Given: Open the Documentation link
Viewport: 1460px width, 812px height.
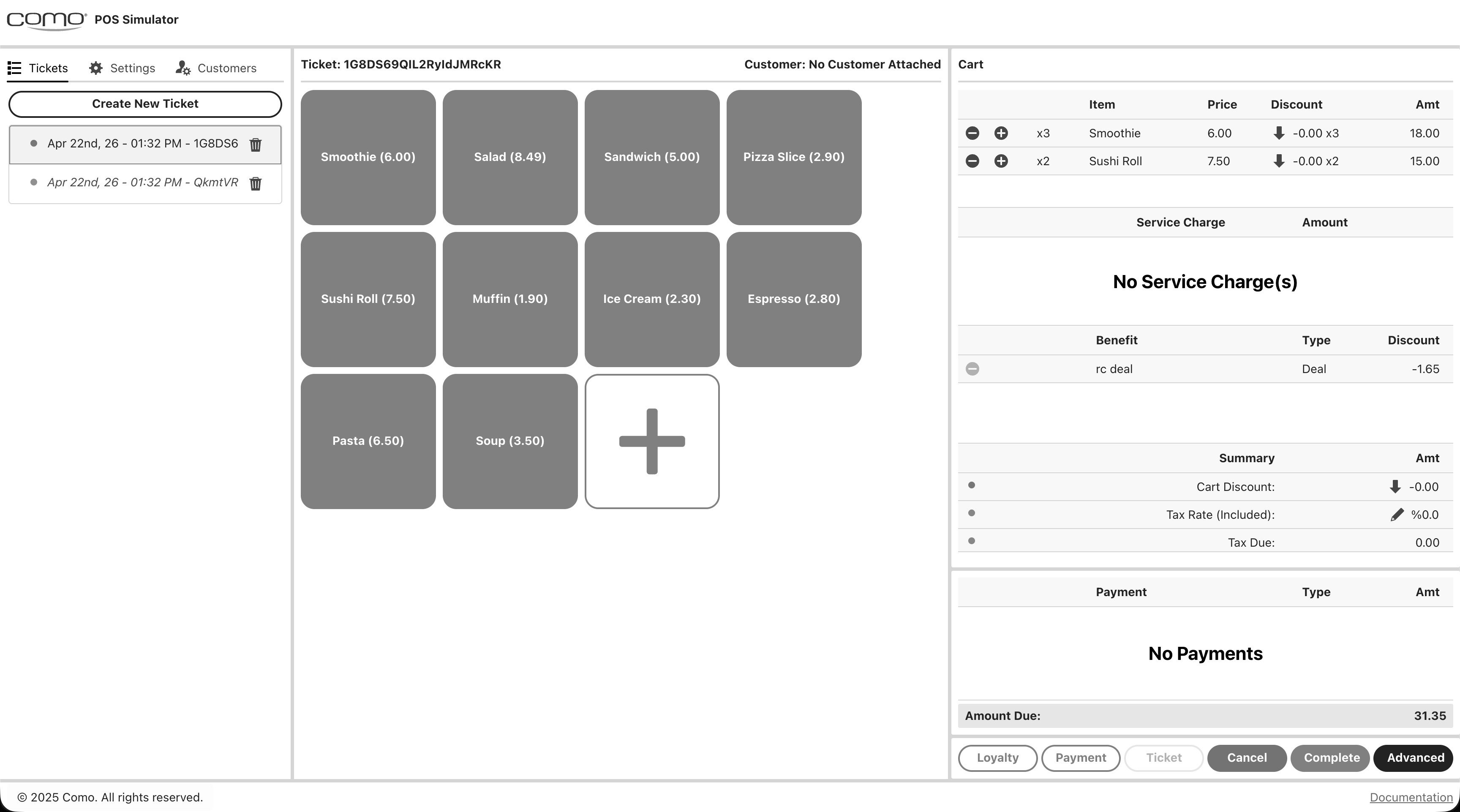Looking at the screenshot, I should tap(1411, 798).
